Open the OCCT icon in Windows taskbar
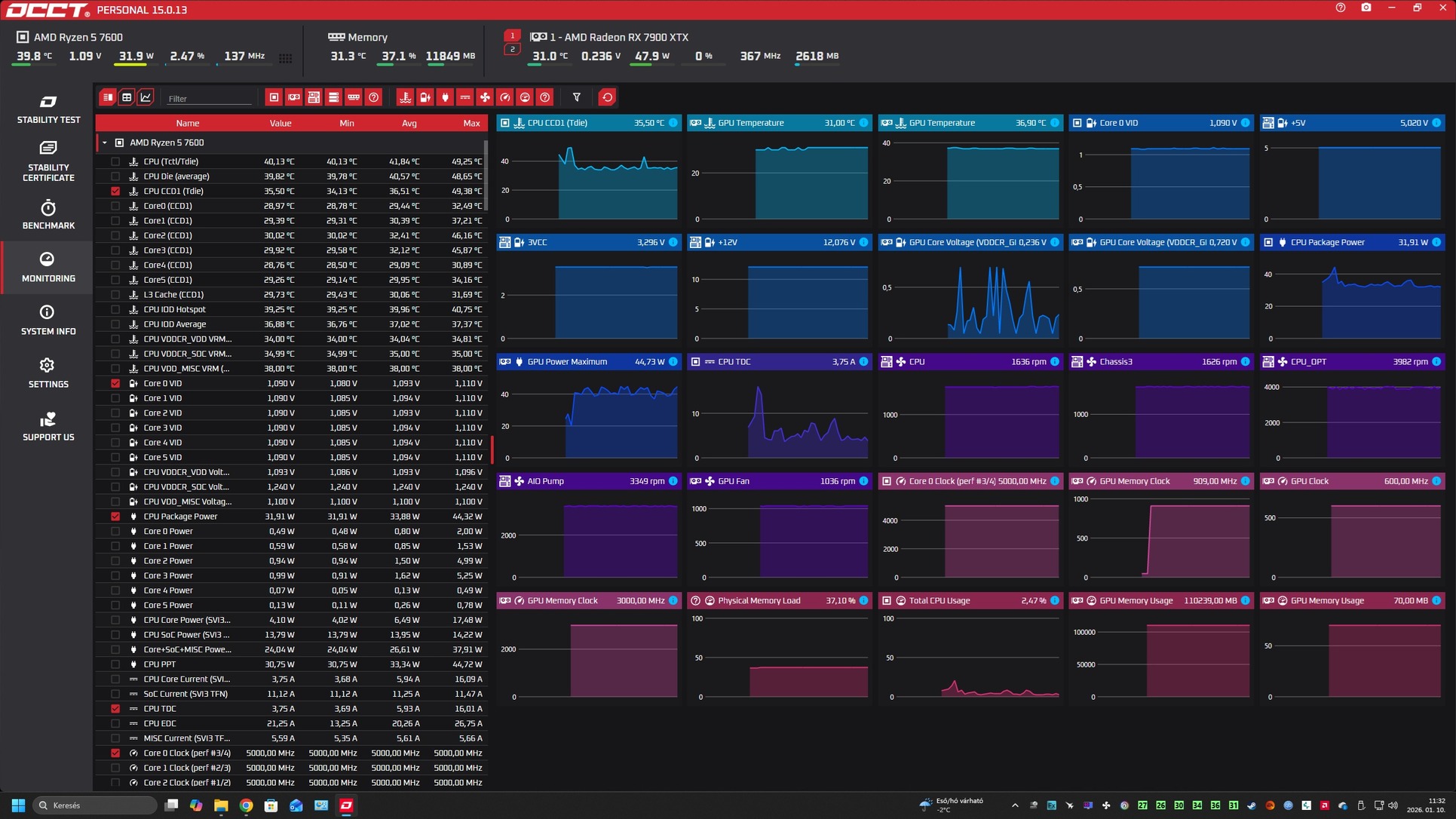1456x819 pixels. coord(346,805)
